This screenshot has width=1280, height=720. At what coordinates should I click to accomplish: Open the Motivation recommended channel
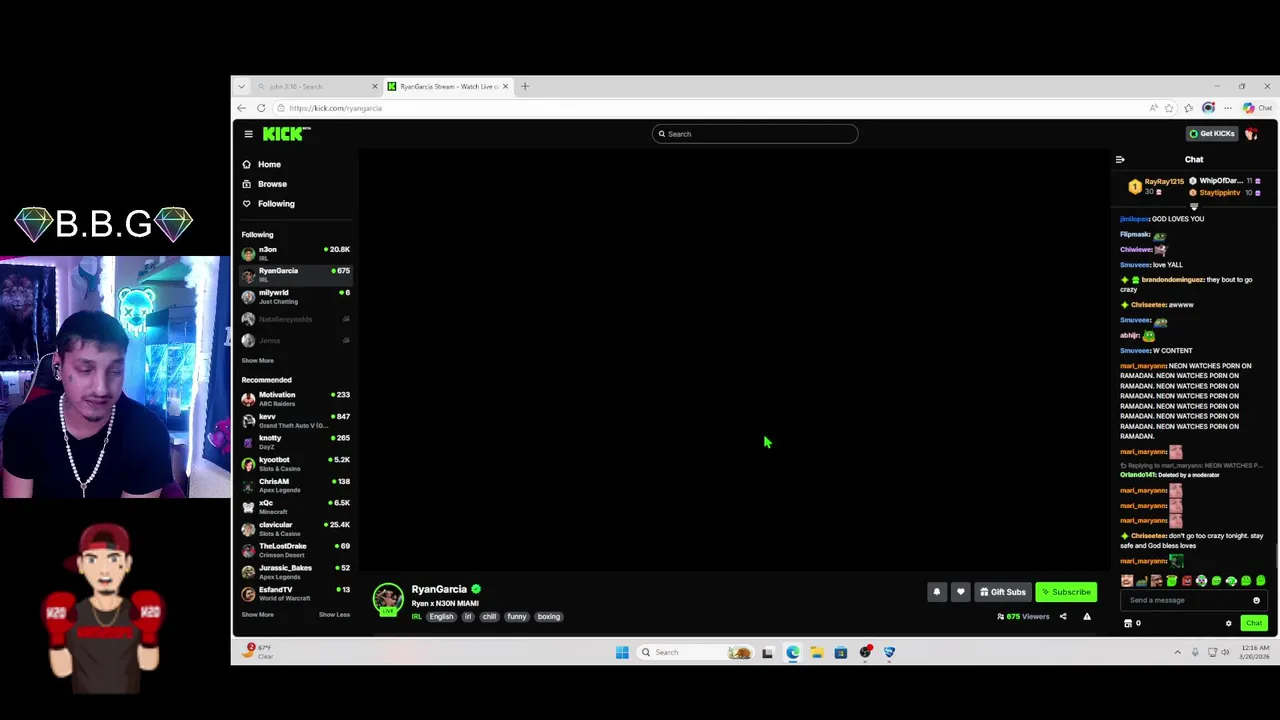(x=296, y=399)
